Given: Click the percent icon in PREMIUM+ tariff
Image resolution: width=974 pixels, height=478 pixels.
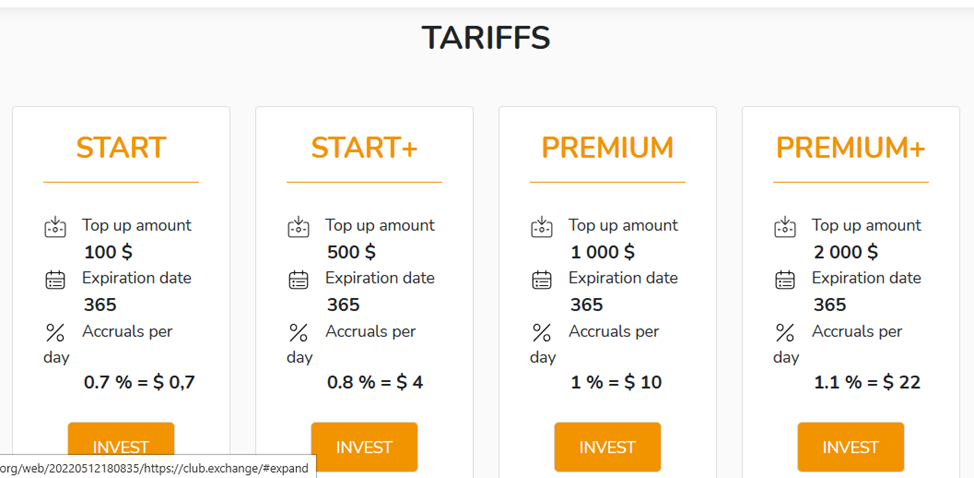Looking at the screenshot, I should point(785,332).
